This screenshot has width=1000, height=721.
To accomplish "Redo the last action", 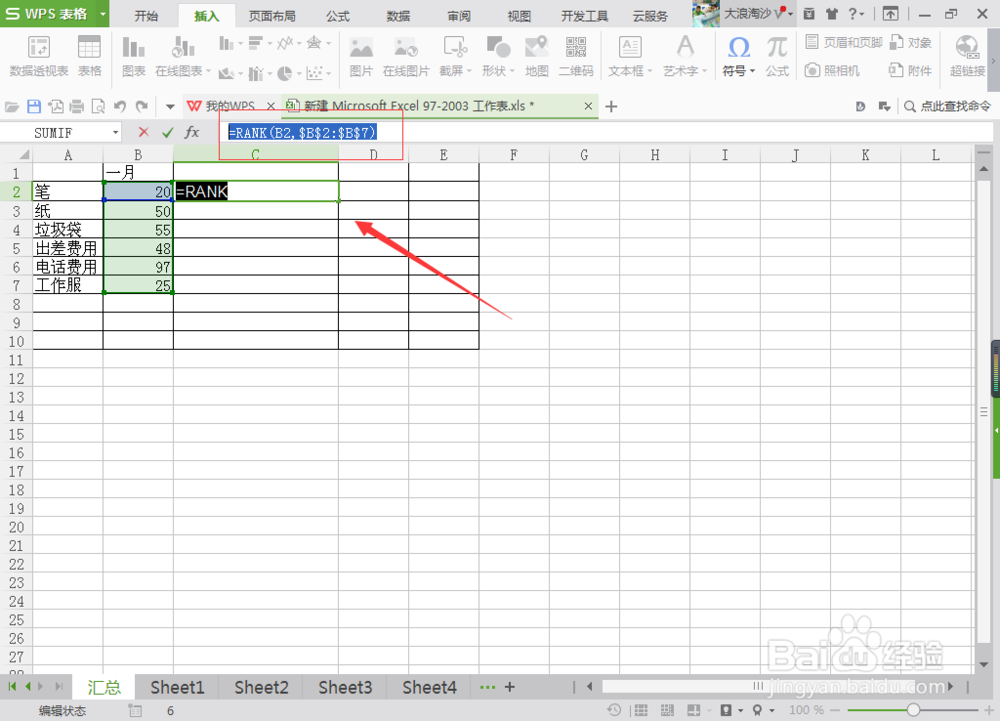I will (x=142, y=106).
